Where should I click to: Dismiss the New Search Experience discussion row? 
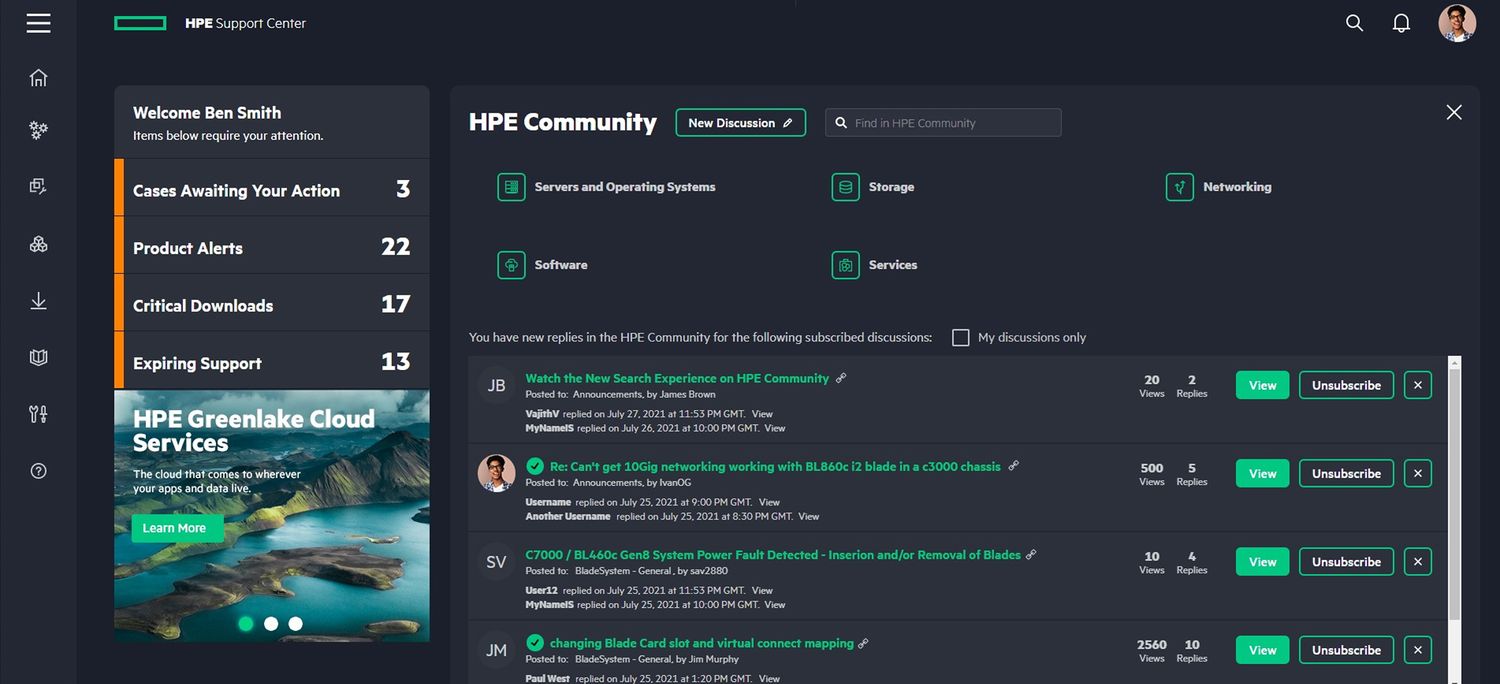[1417, 385]
